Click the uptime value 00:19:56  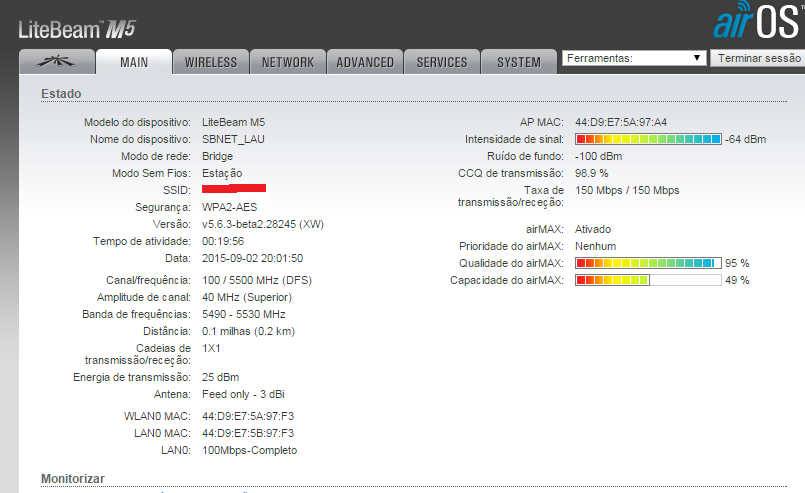pos(223,241)
